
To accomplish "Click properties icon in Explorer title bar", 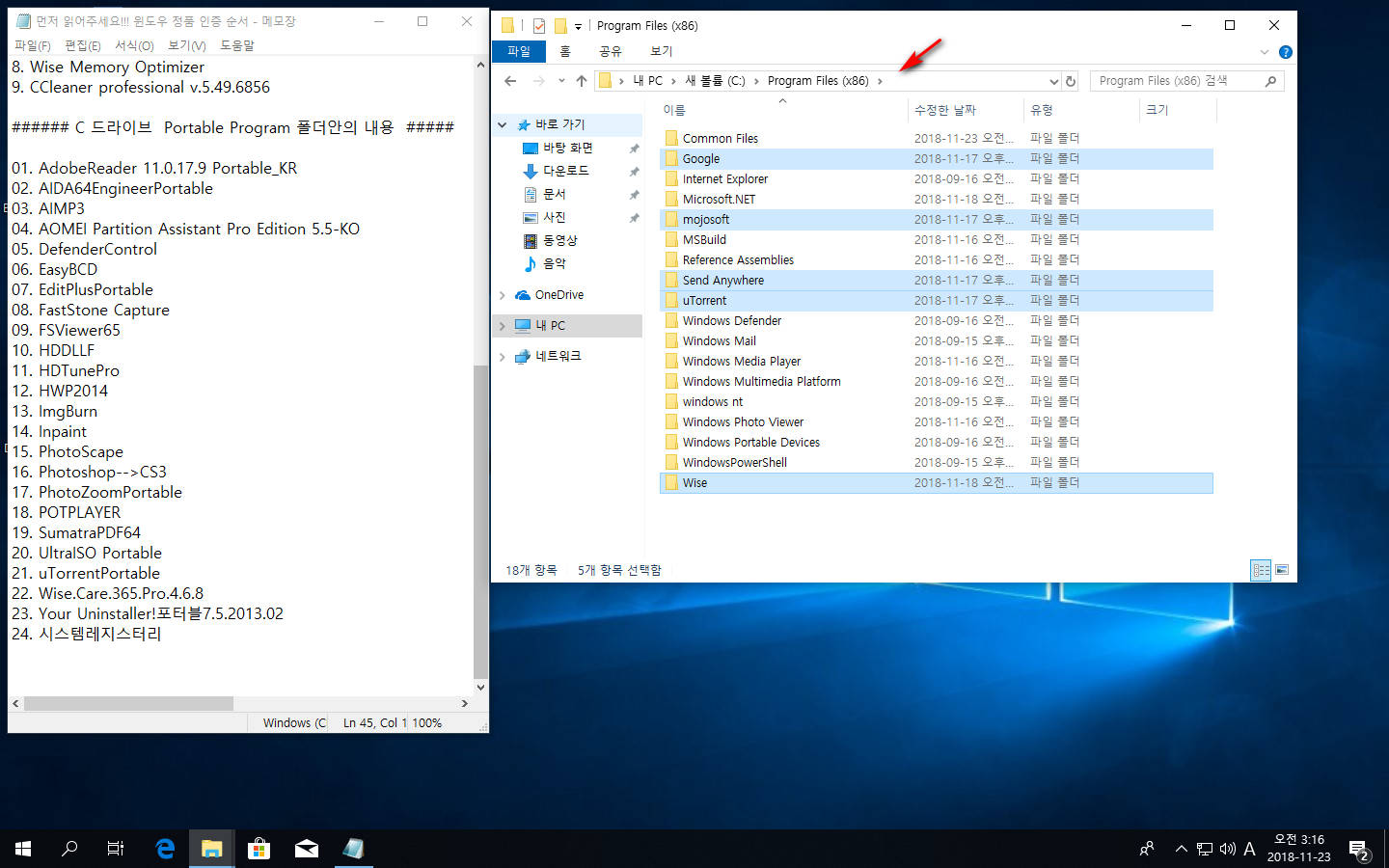I will (539, 26).
